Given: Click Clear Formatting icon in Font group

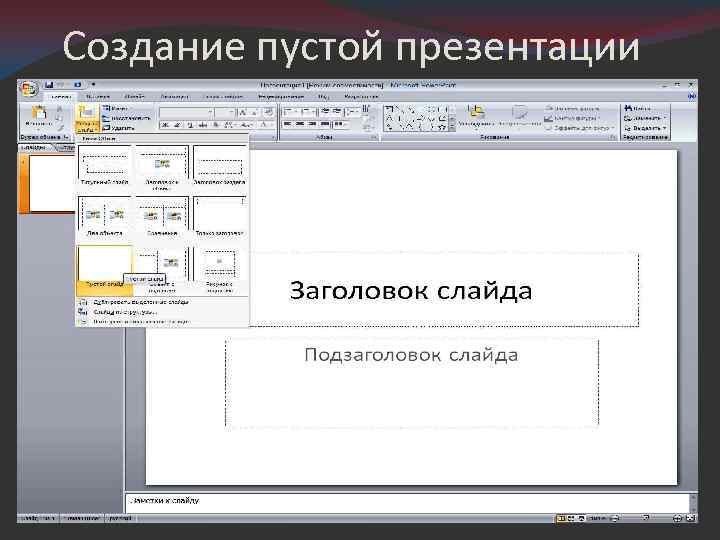Looking at the screenshot, I should (x=269, y=112).
